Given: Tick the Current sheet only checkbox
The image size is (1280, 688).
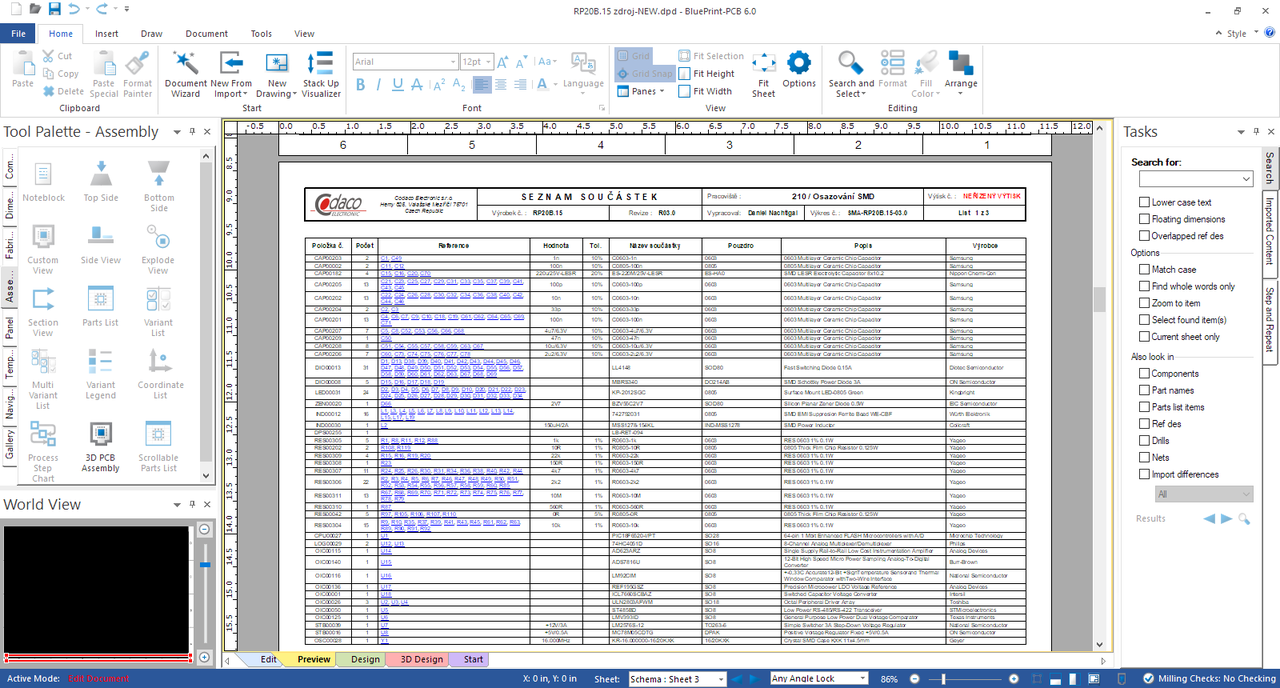Looking at the screenshot, I should tap(1144, 337).
